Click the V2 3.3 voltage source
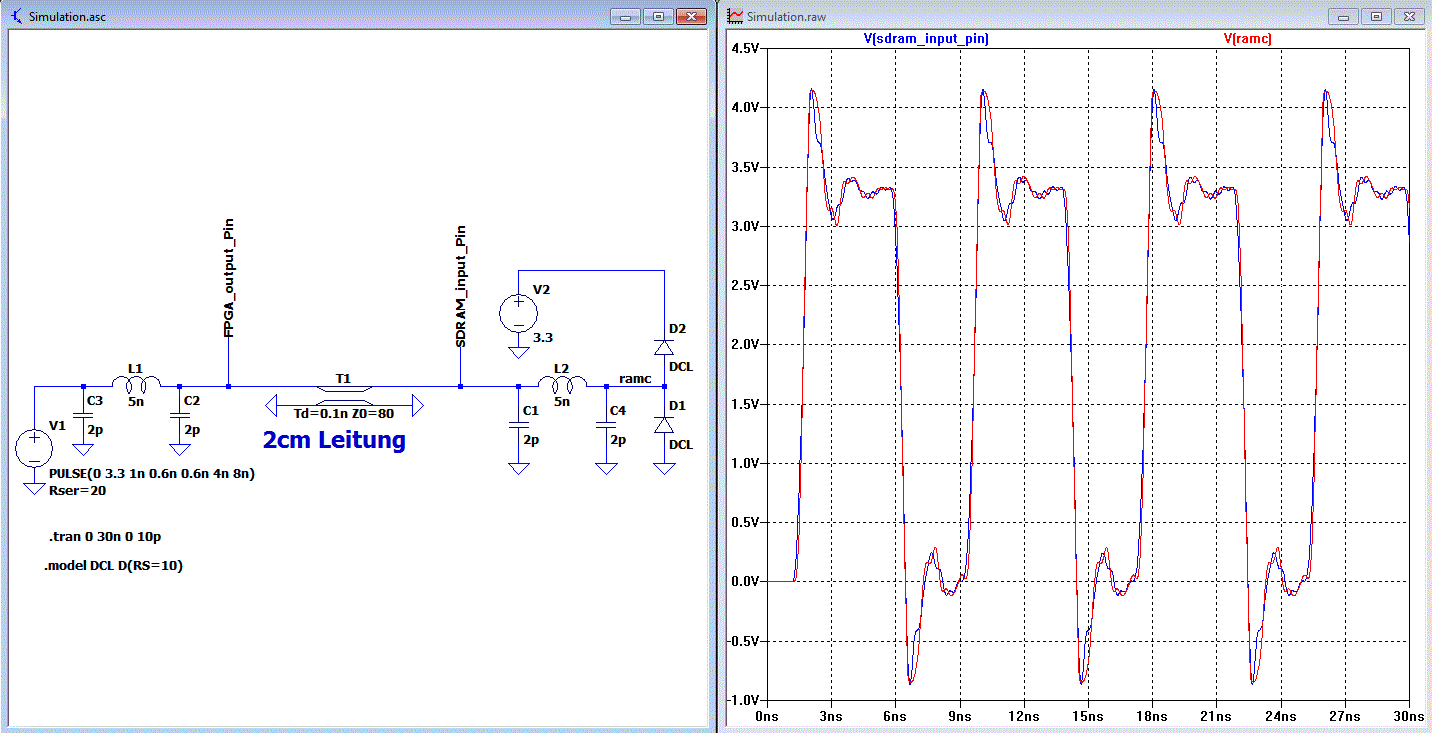1432x733 pixels. tap(518, 316)
